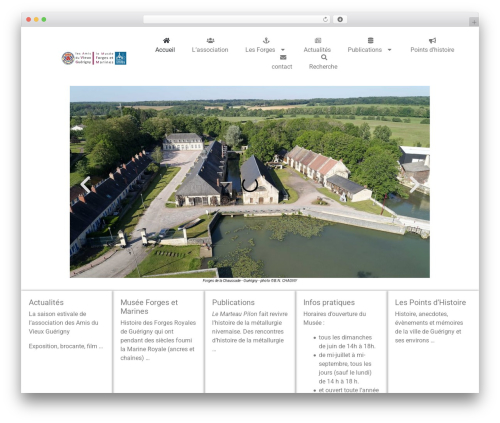
Task: Click text 'tous les dimanches de juin'
Action: click(x=345, y=342)
